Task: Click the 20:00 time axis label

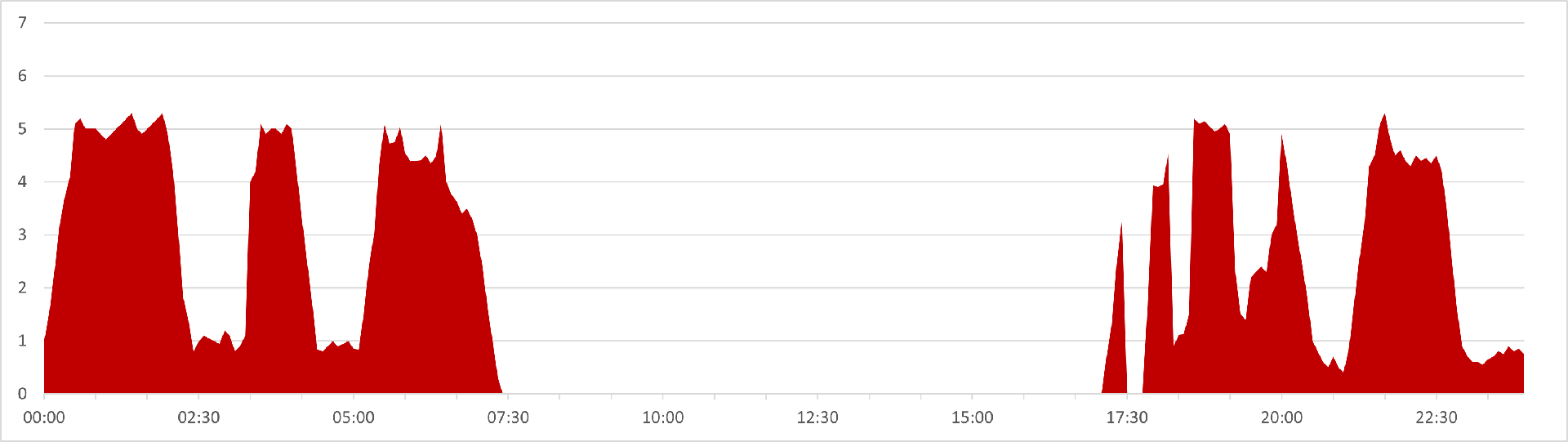Action: [x=1282, y=417]
